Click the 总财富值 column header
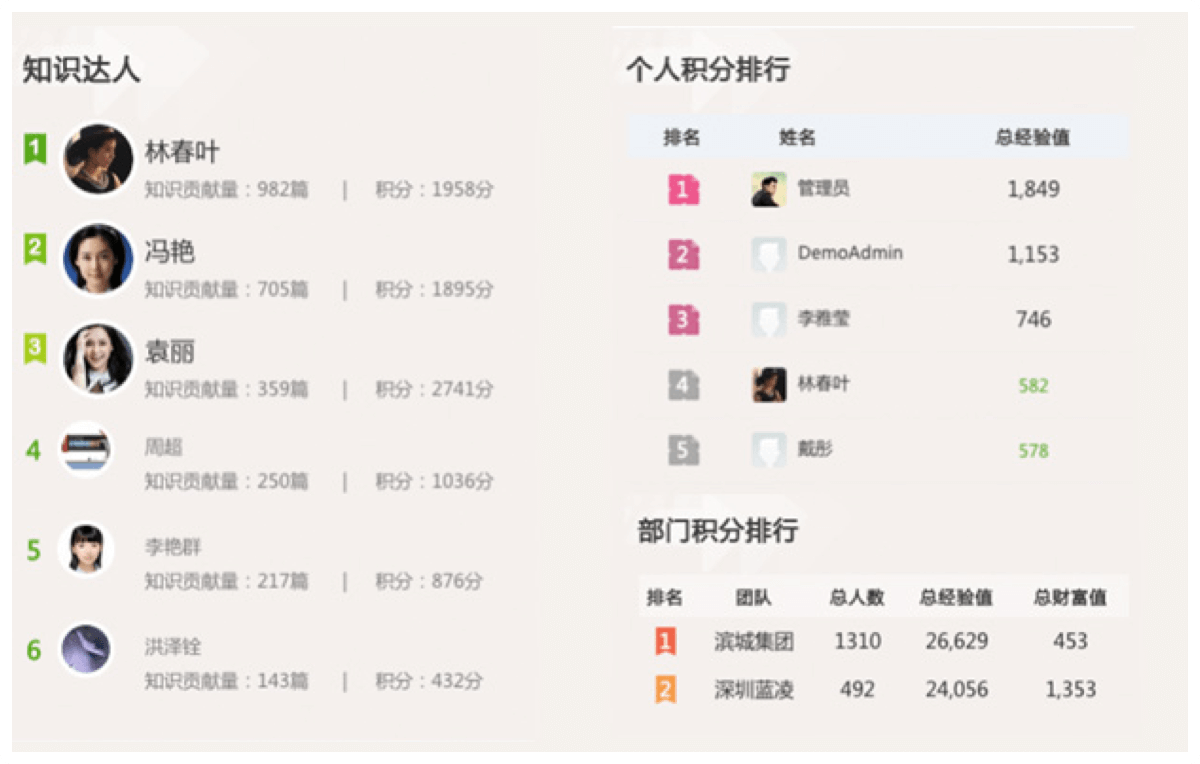The image size is (1200, 764). click(1069, 598)
